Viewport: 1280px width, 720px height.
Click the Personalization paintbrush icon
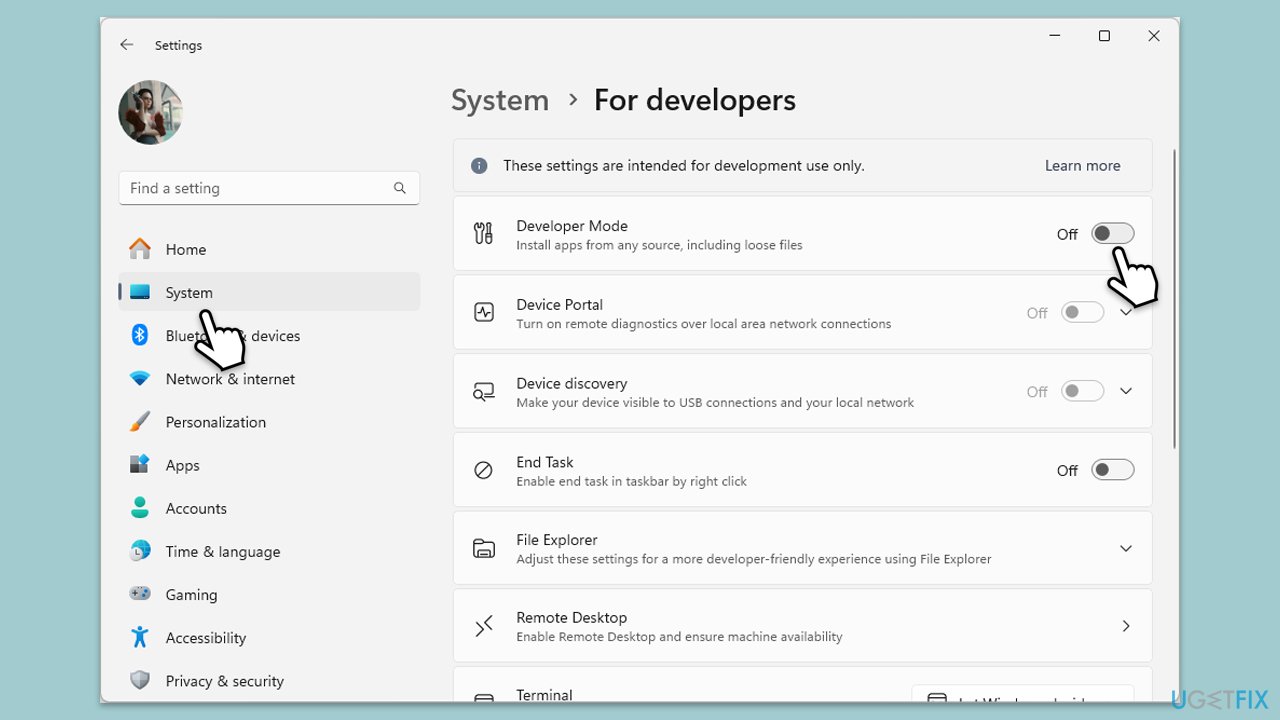140,421
